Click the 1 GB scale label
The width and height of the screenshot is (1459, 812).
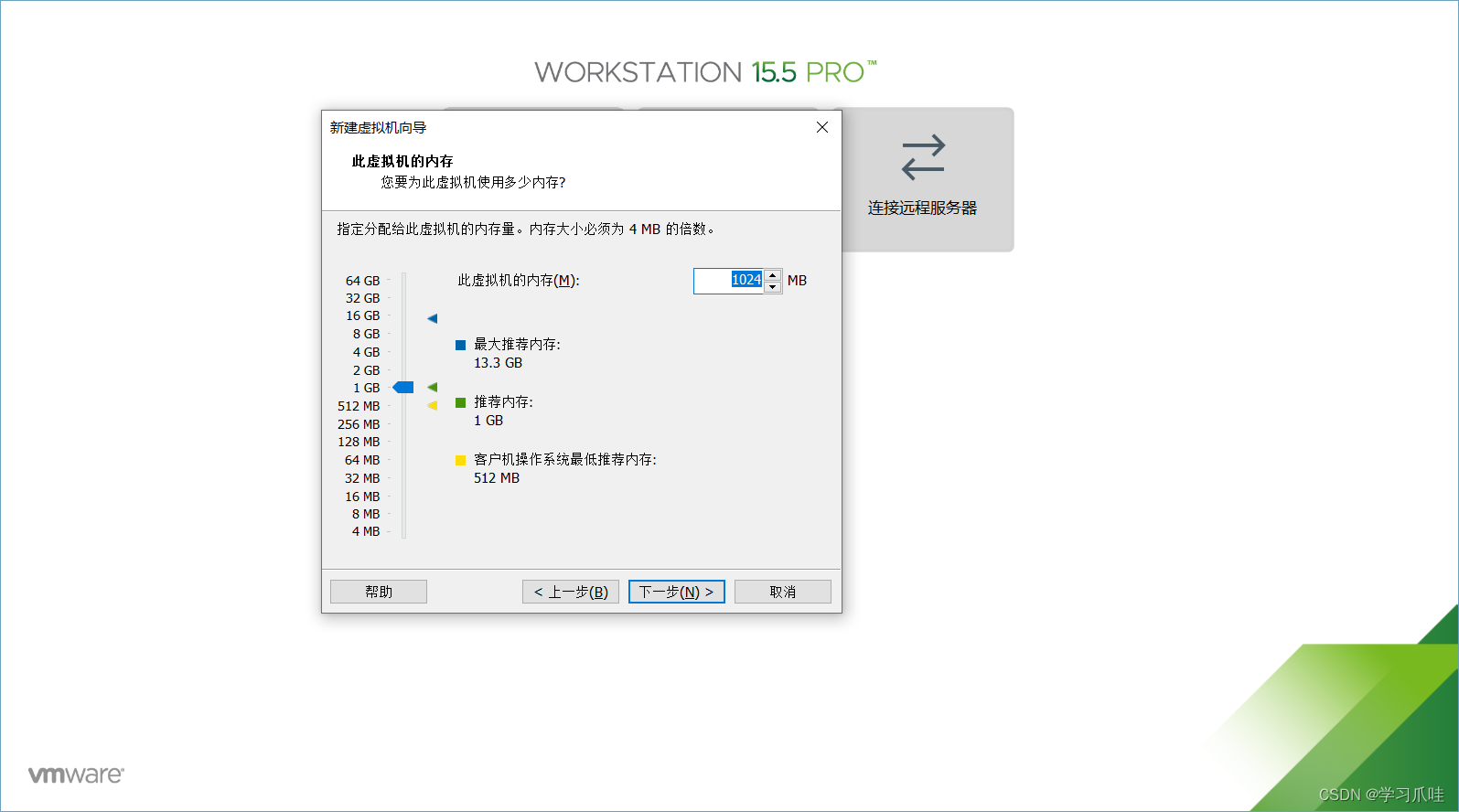click(366, 388)
